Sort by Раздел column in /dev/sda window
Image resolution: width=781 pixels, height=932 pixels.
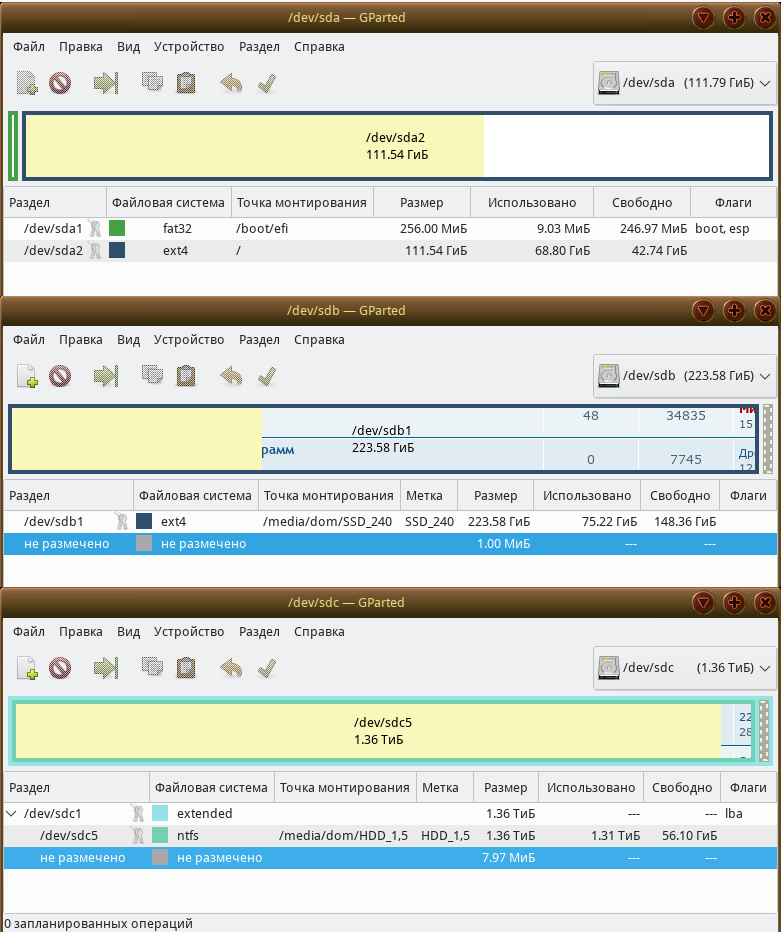tap(55, 203)
